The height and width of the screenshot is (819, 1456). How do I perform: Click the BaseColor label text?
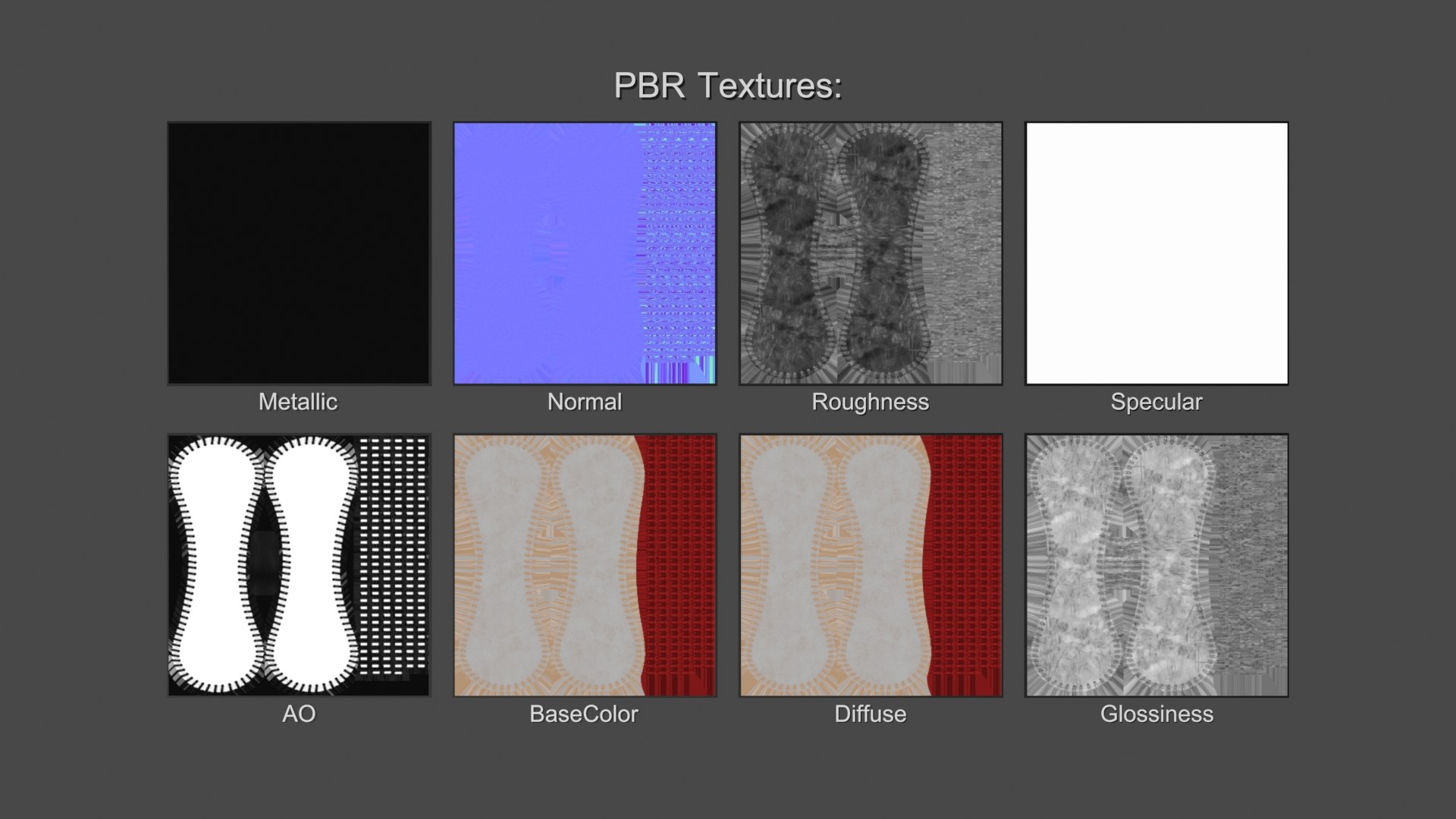[x=584, y=714]
